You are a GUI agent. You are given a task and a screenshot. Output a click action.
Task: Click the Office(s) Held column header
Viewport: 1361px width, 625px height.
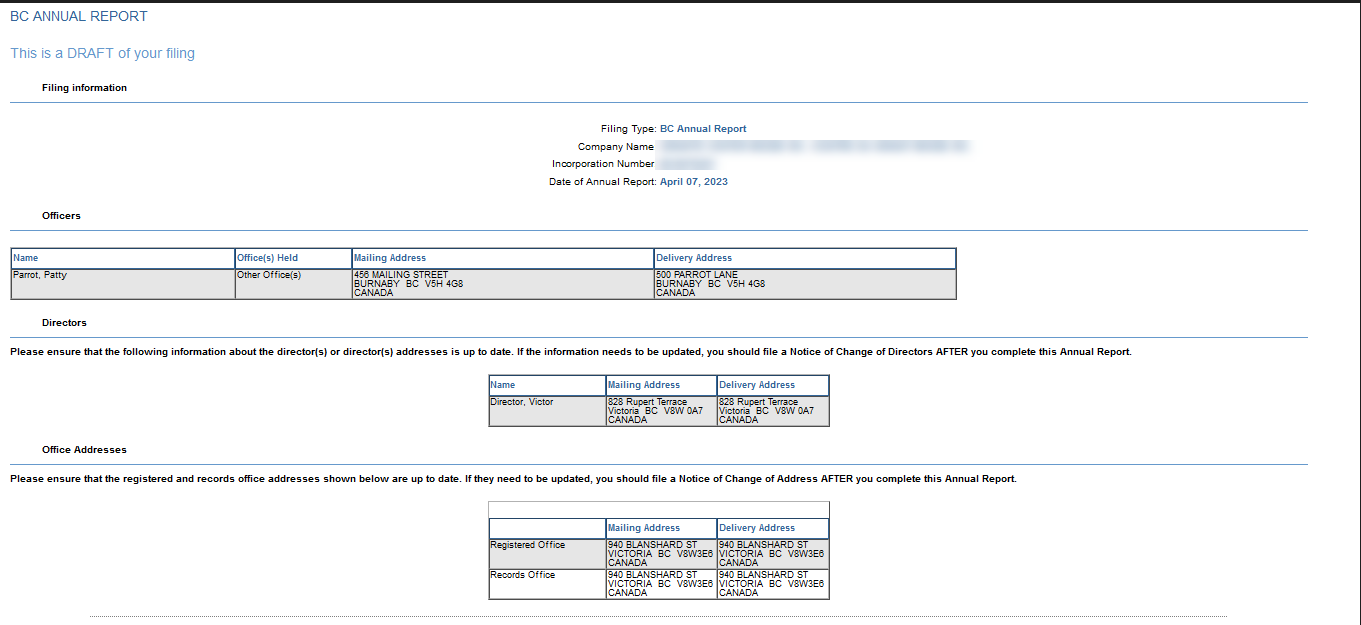click(x=267, y=258)
